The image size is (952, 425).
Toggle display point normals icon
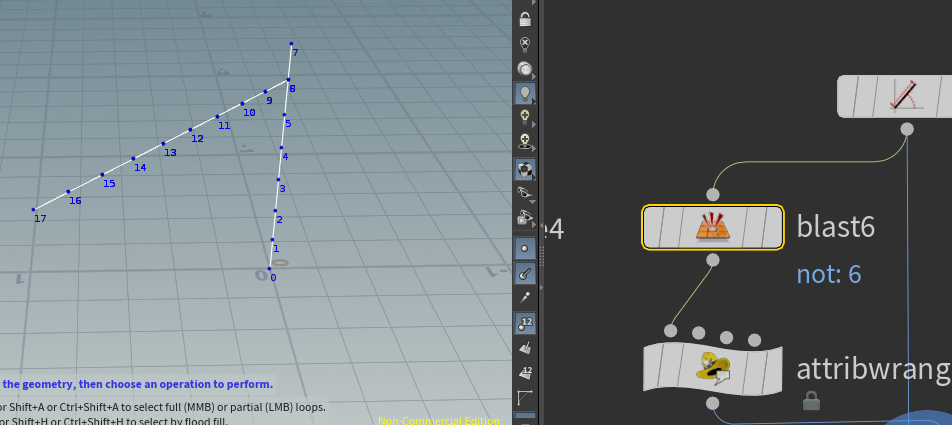[525, 273]
